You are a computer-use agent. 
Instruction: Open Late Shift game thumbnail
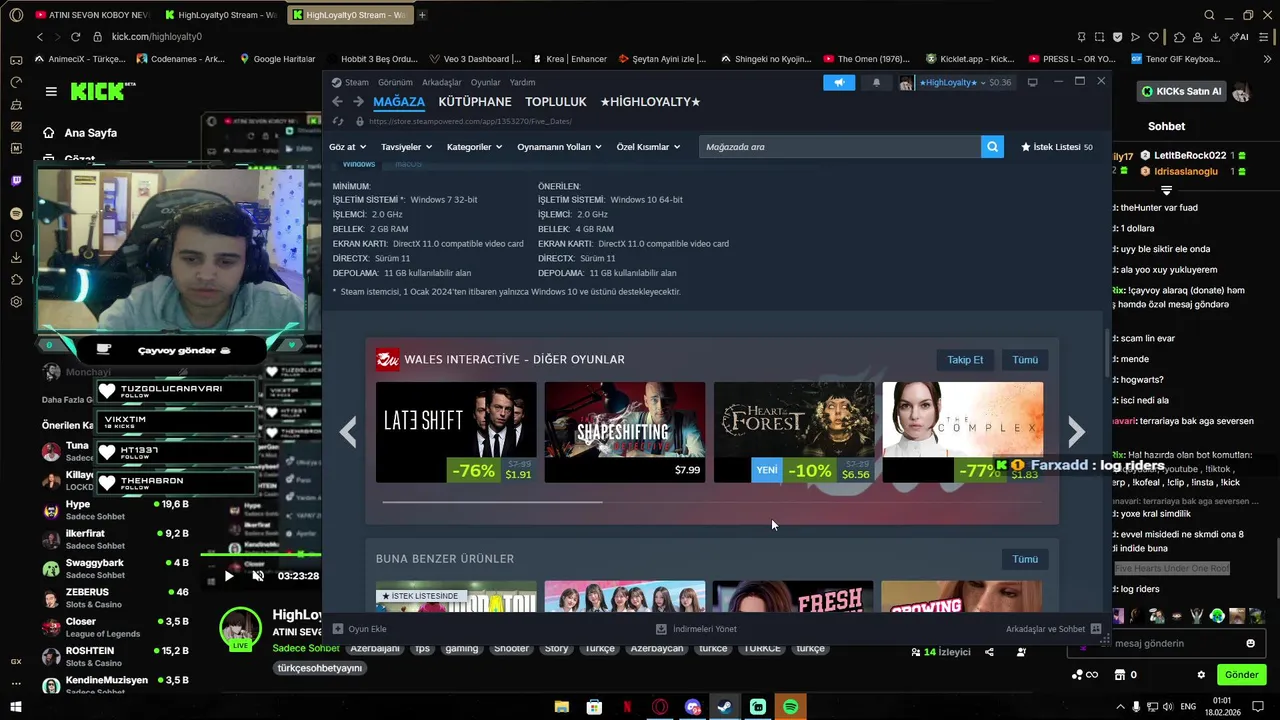(x=456, y=432)
